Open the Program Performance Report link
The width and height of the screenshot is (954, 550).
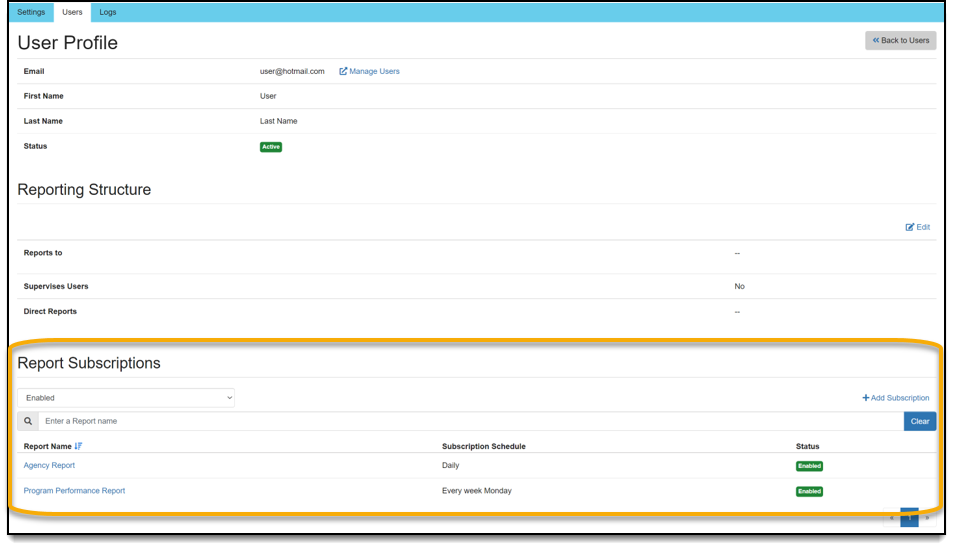click(x=74, y=491)
